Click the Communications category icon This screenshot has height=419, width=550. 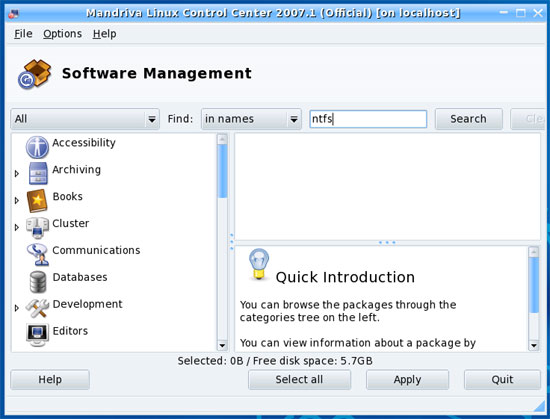tap(38, 254)
